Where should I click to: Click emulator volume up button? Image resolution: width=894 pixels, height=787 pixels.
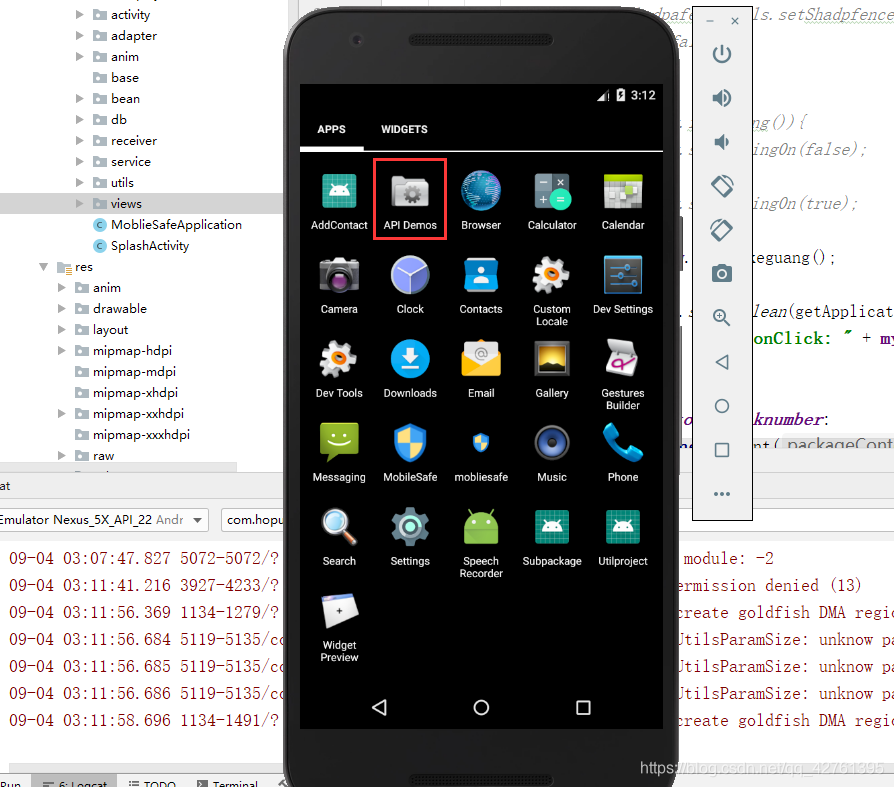[x=722, y=98]
